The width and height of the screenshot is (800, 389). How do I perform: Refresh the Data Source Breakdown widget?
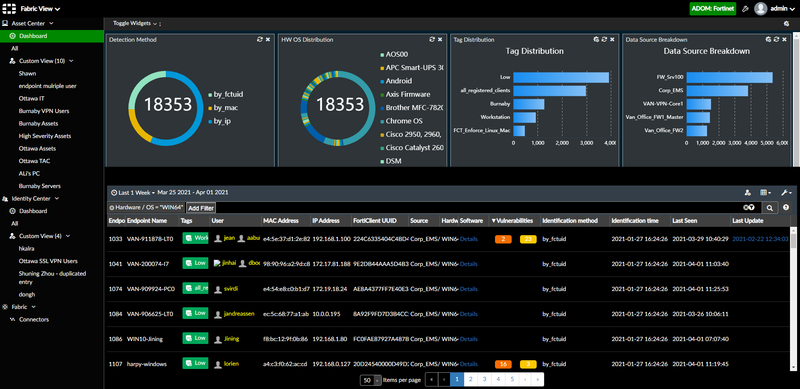point(777,39)
